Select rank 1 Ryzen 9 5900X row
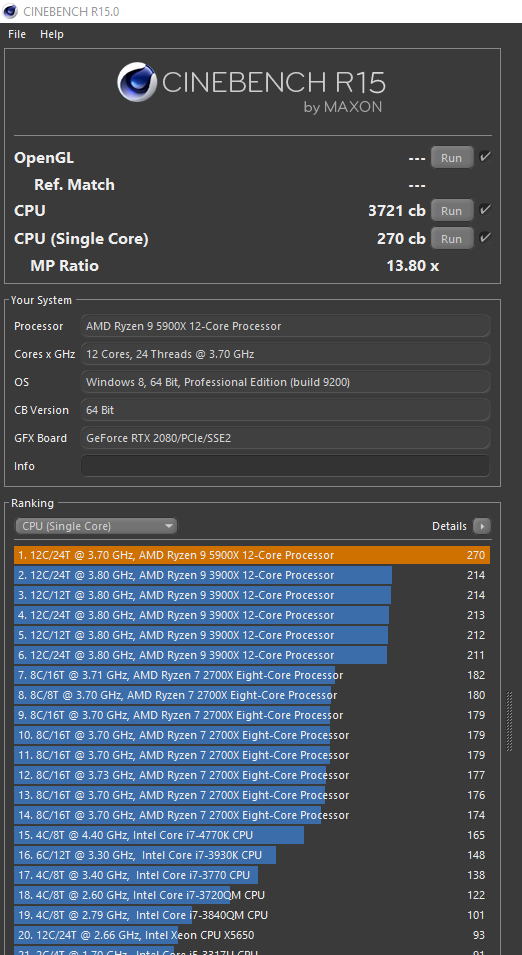The image size is (522, 955). point(252,555)
